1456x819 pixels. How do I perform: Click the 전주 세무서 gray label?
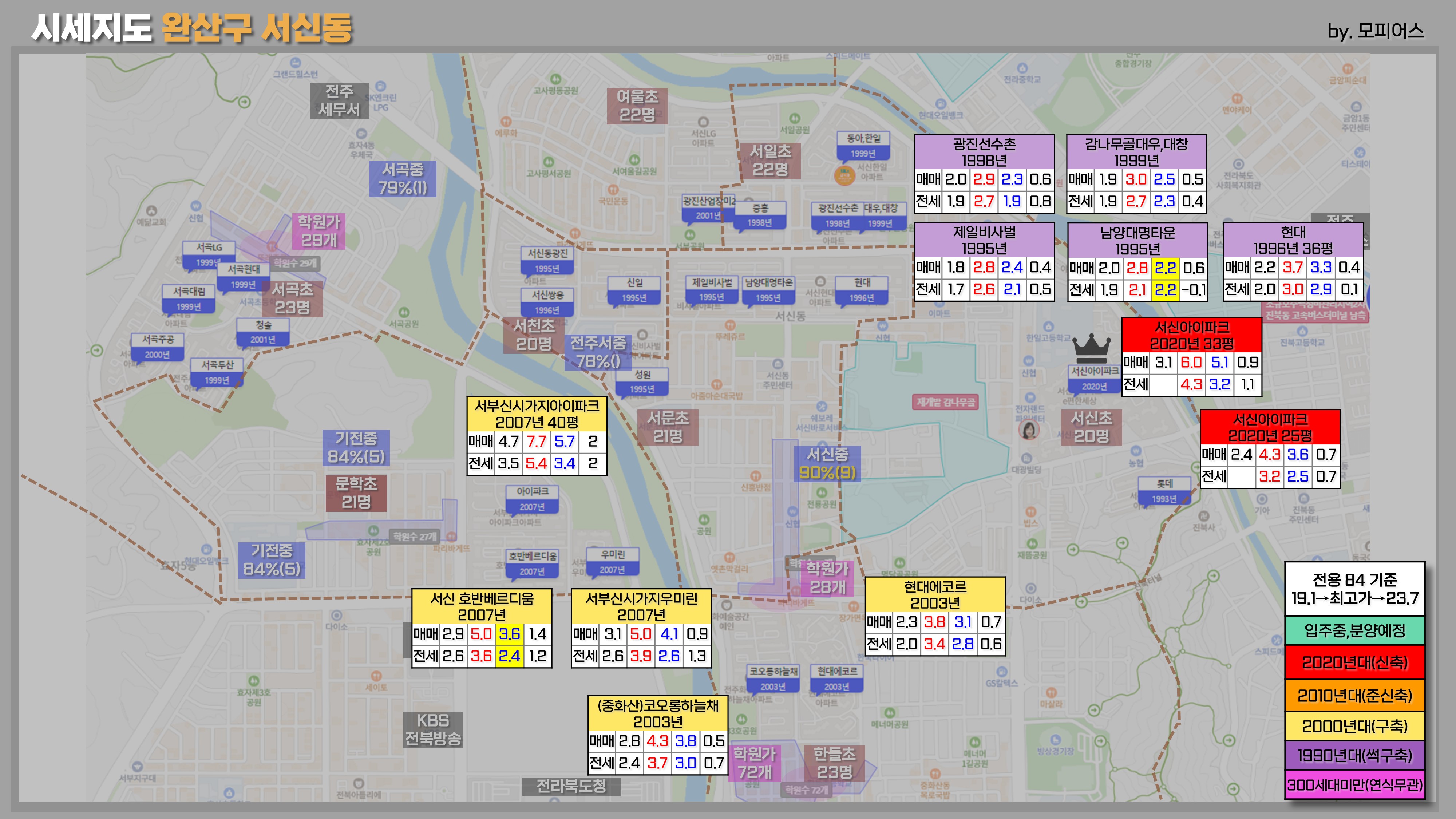(x=339, y=100)
